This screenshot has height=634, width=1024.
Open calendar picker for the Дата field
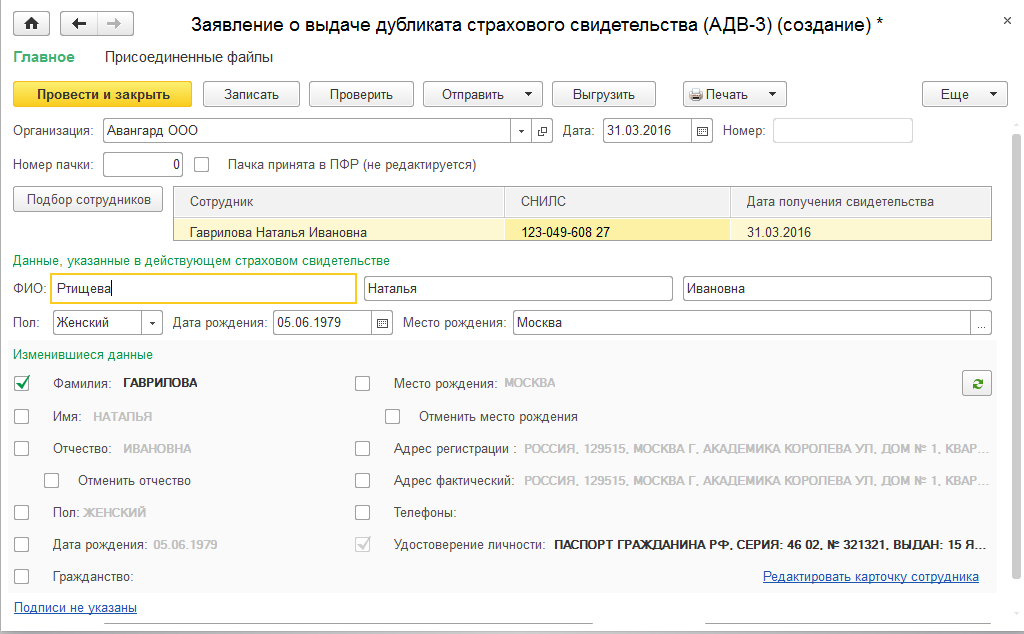[702, 131]
